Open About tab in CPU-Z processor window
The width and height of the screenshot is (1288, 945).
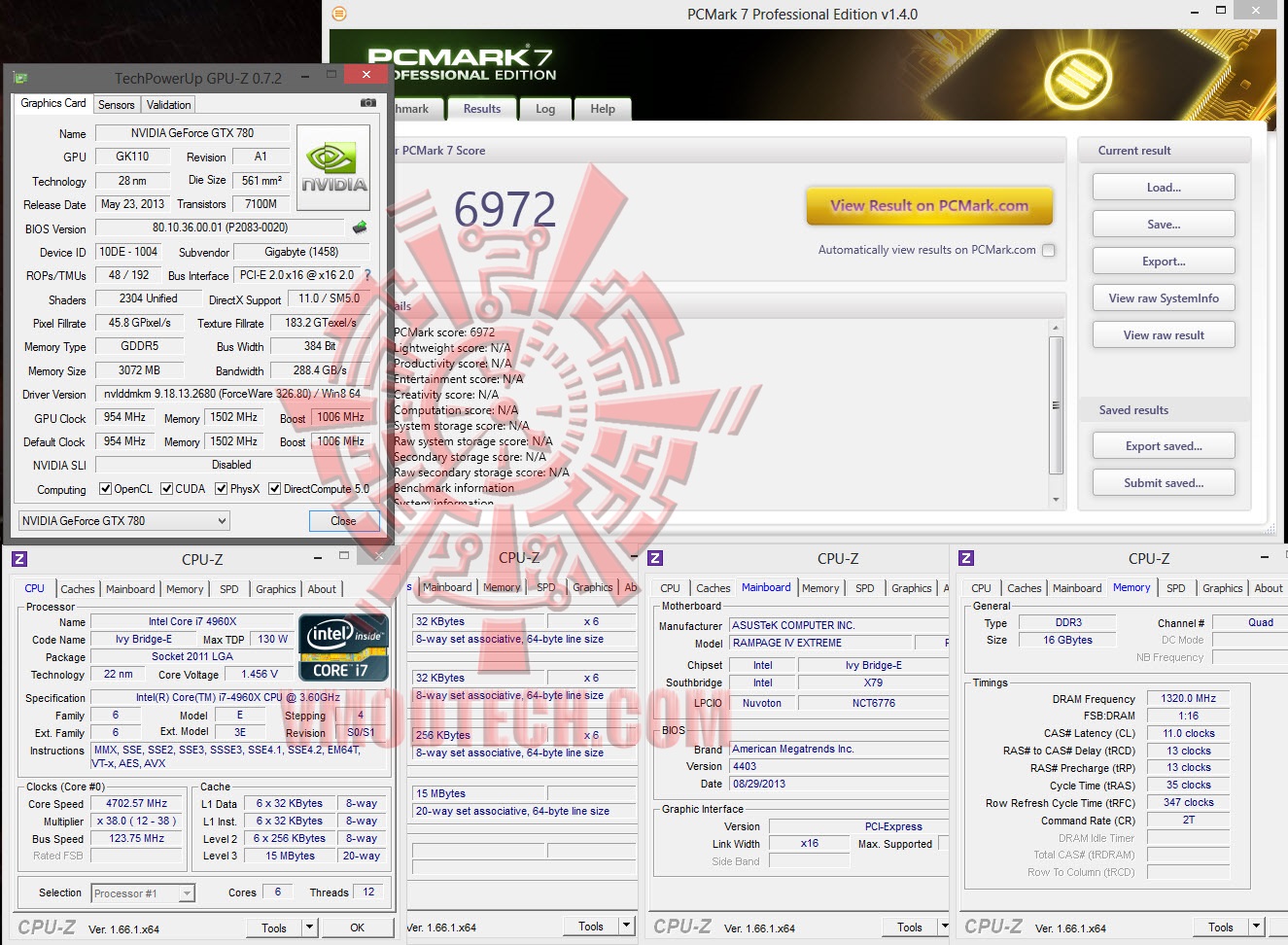[322, 589]
